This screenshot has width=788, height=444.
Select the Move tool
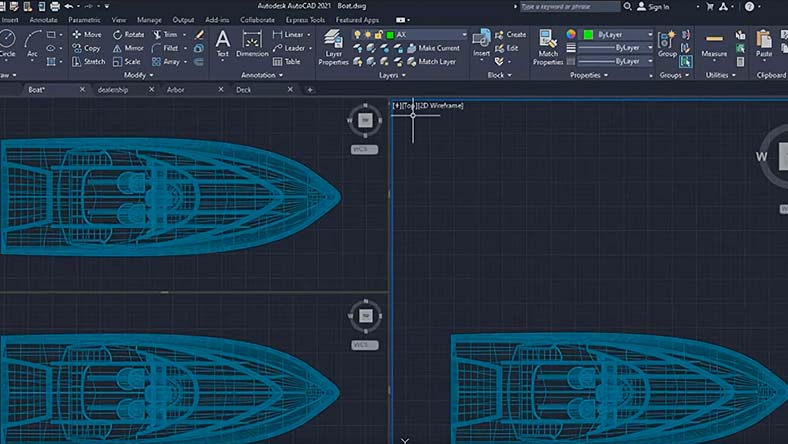click(x=85, y=34)
